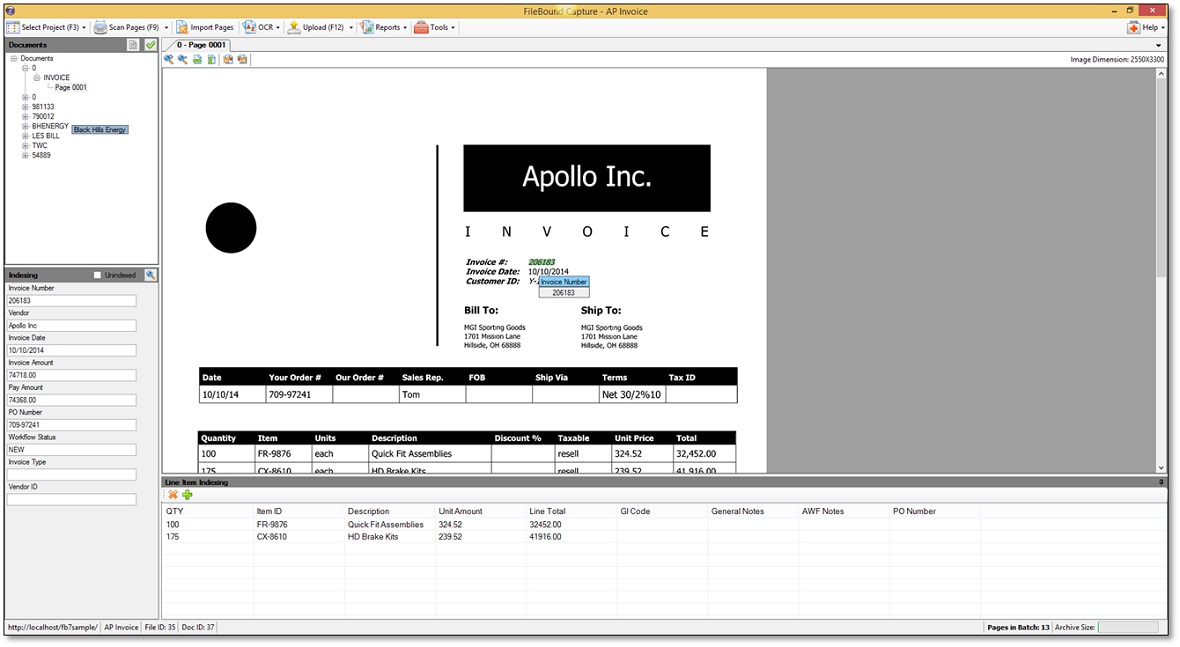Open the Reports dropdown menu
Image resolution: width=1180 pixels, height=647 pixels.
pos(385,27)
